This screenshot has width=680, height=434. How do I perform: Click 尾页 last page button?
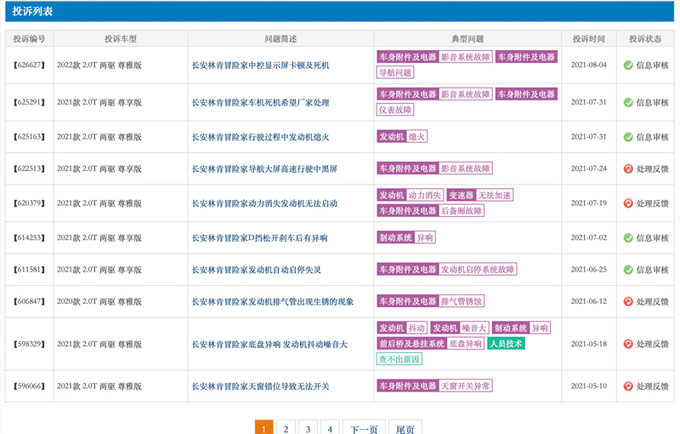[x=405, y=428]
